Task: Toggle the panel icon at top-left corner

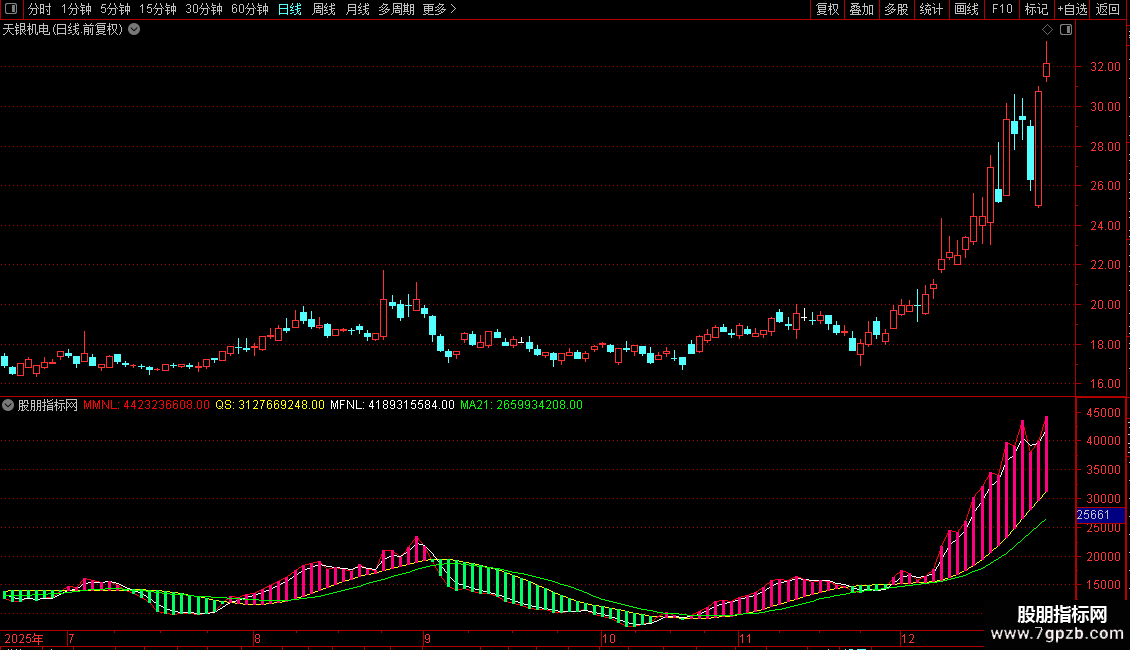Action: [11, 9]
